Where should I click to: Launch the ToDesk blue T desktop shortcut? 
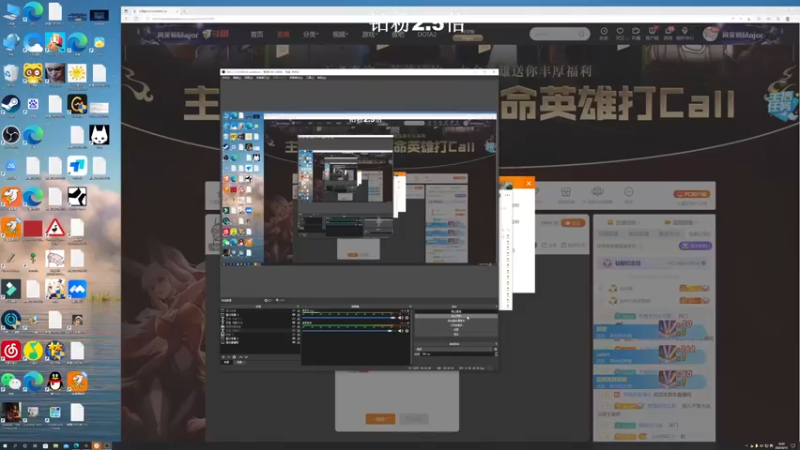coord(77,166)
